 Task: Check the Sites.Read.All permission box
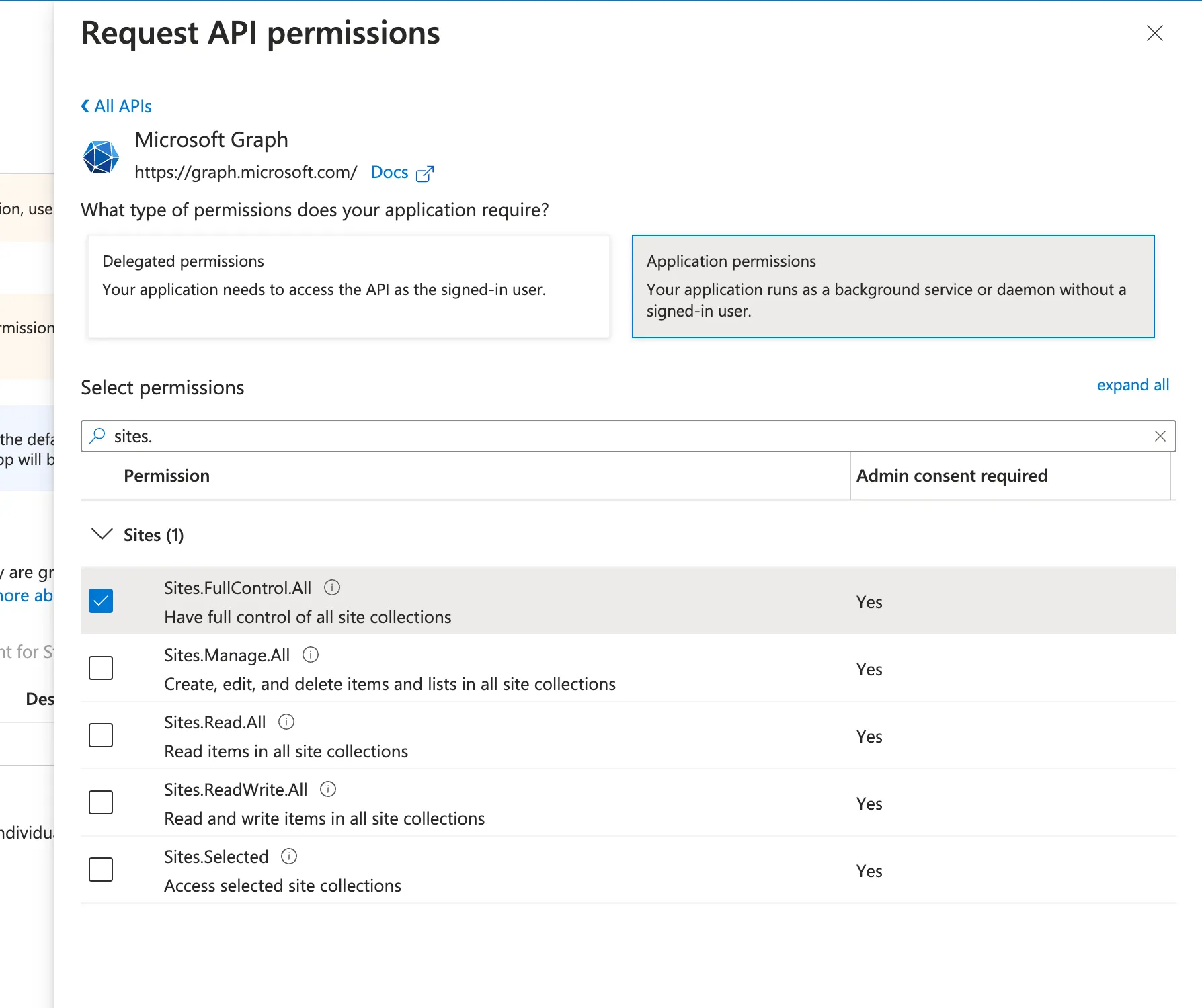101,735
